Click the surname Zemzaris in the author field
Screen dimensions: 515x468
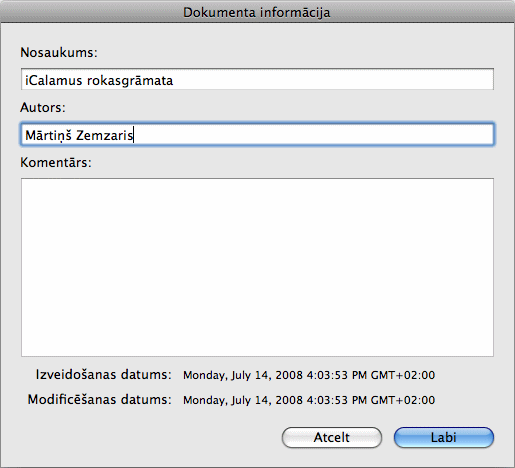pyautogui.click(x=105, y=135)
